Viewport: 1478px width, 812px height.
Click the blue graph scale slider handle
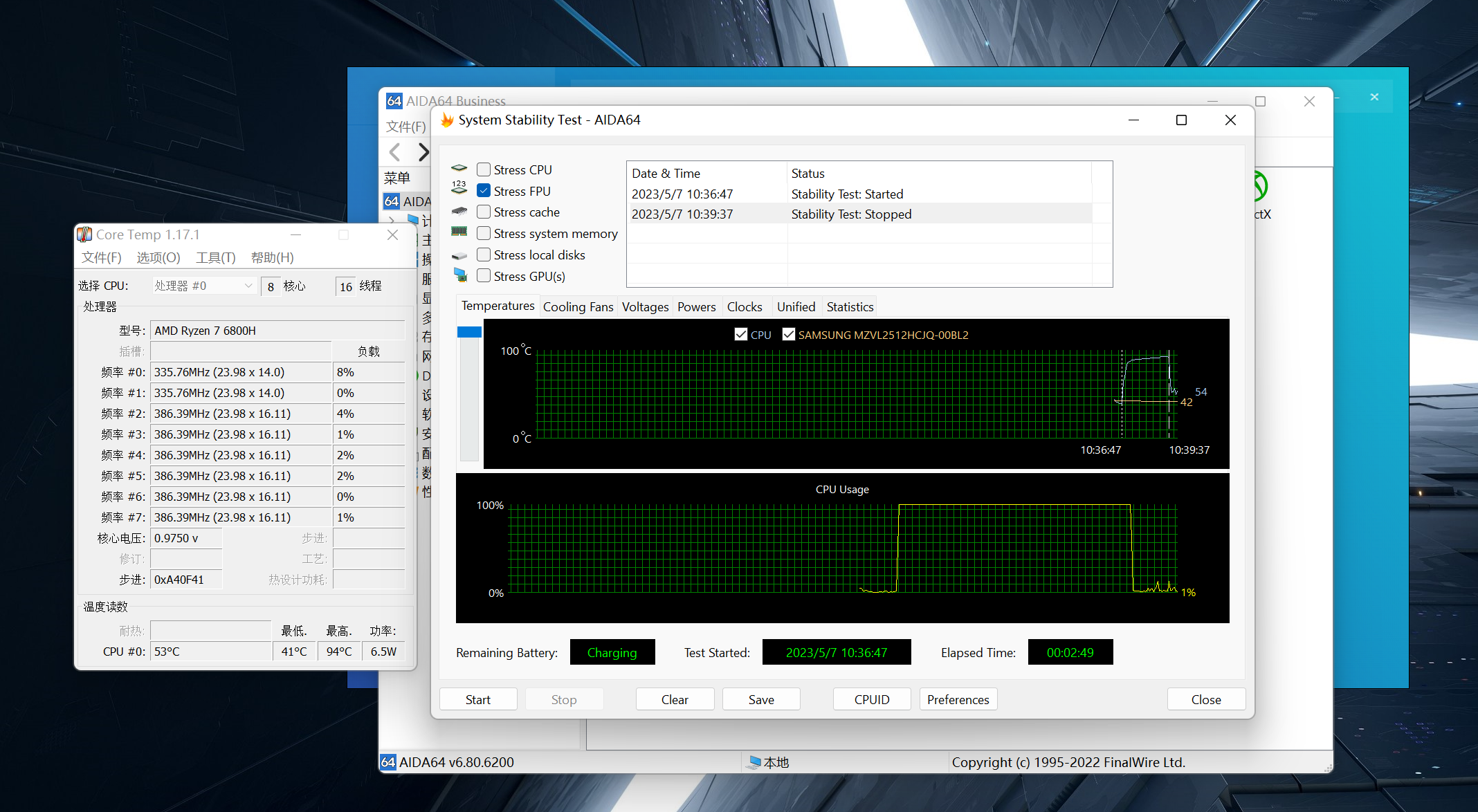[x=469, y=332]
